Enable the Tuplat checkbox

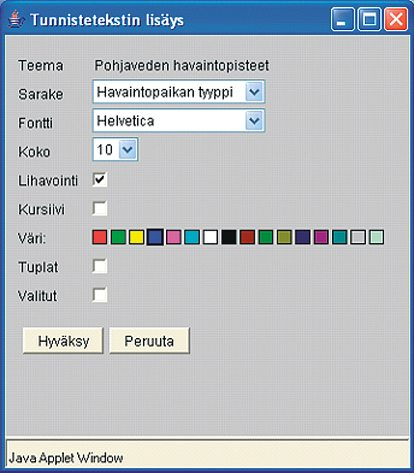(x=100, y=266)
